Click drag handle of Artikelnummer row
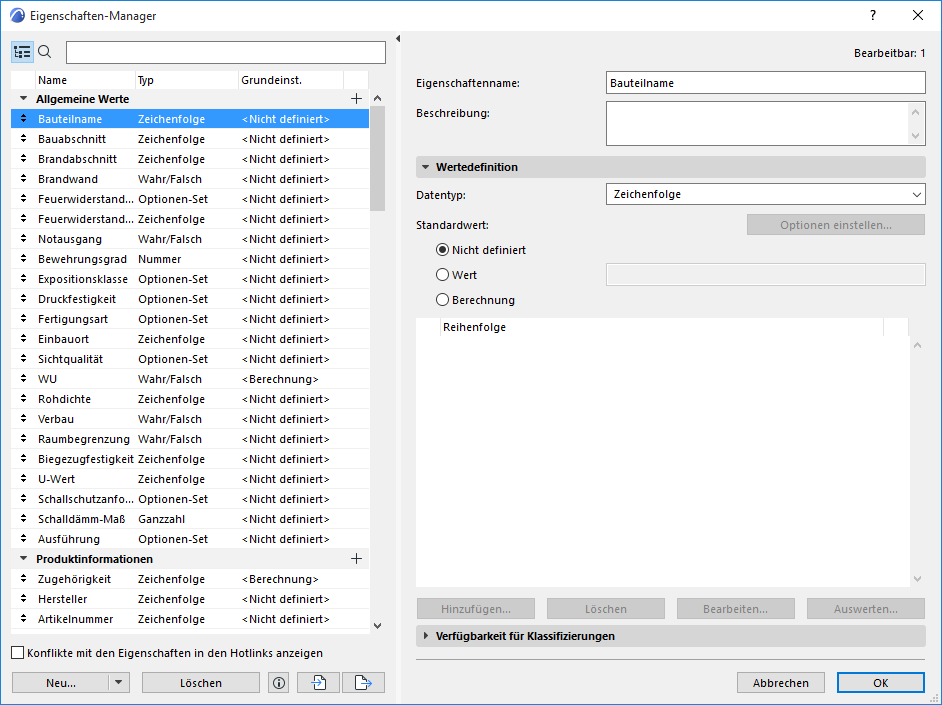Image resolution: width=942 pixels, height=705 pixels. coord(23,619)
